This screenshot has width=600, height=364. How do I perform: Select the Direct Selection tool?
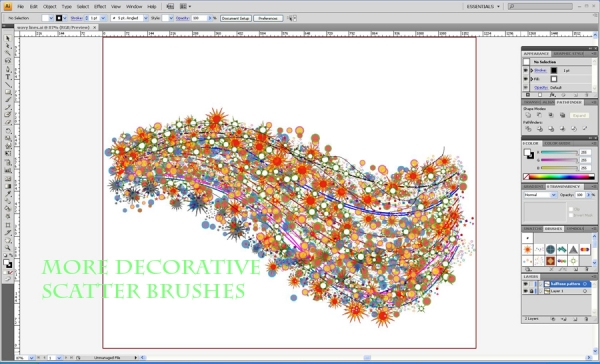point(8,46)
